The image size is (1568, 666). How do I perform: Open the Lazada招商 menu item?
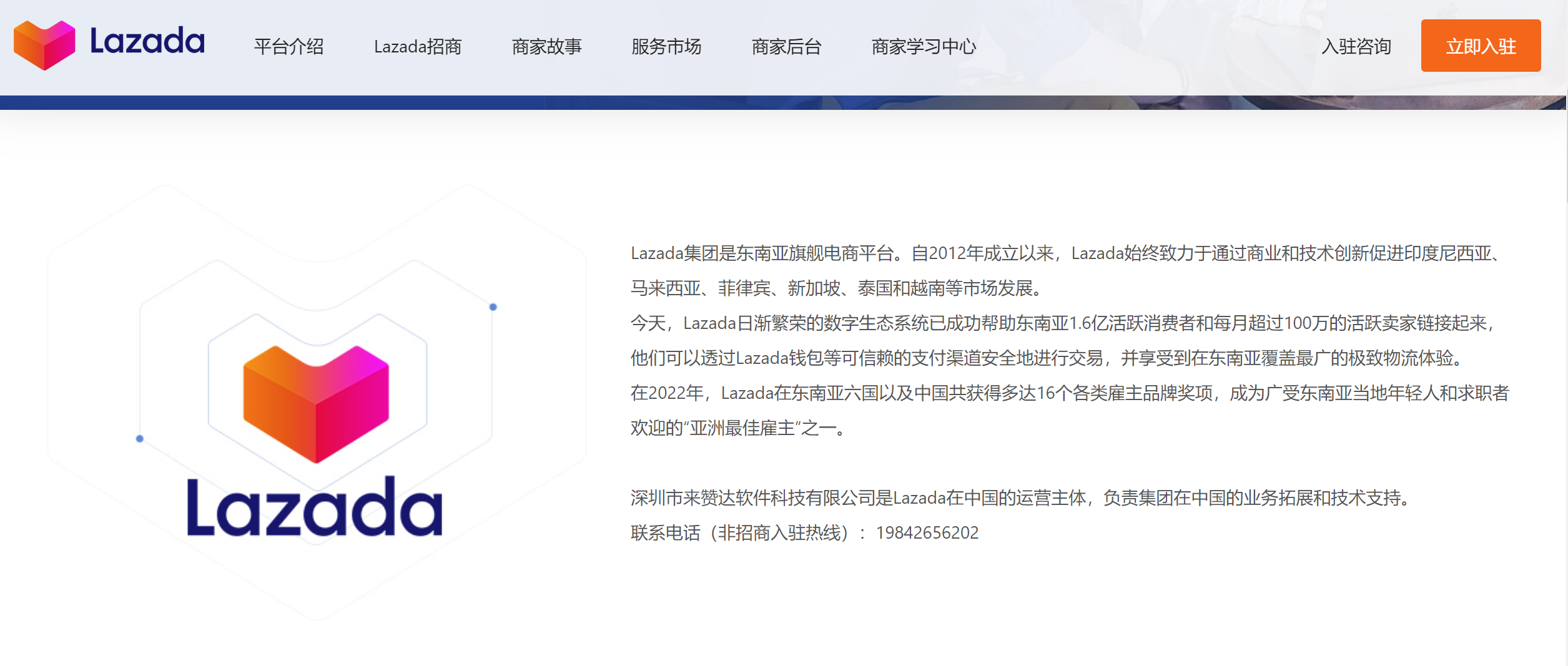point(418,47)
